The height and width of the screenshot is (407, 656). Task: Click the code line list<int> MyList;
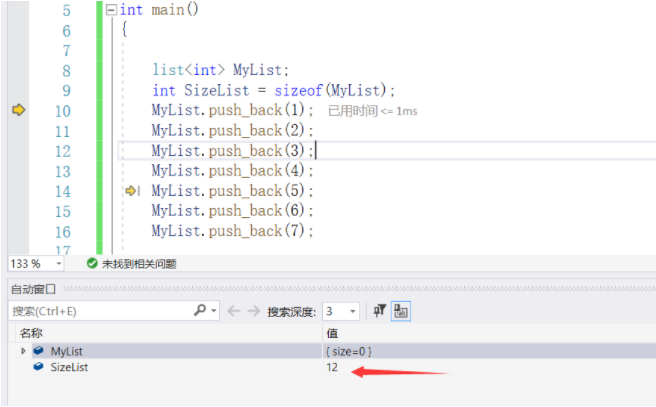[x=220, y=70]
